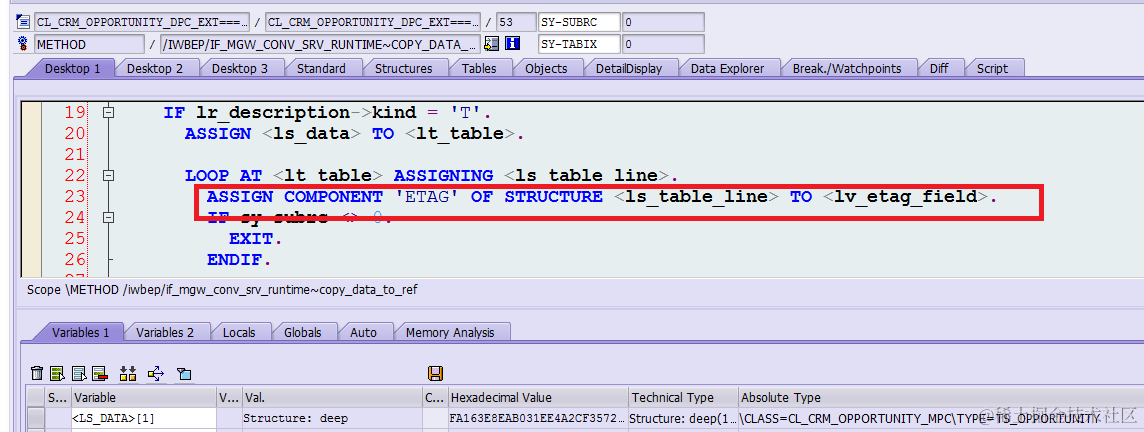Collapse the LOOP block at line 22
The image size is (1144, 432).
[x=109, y=176]
